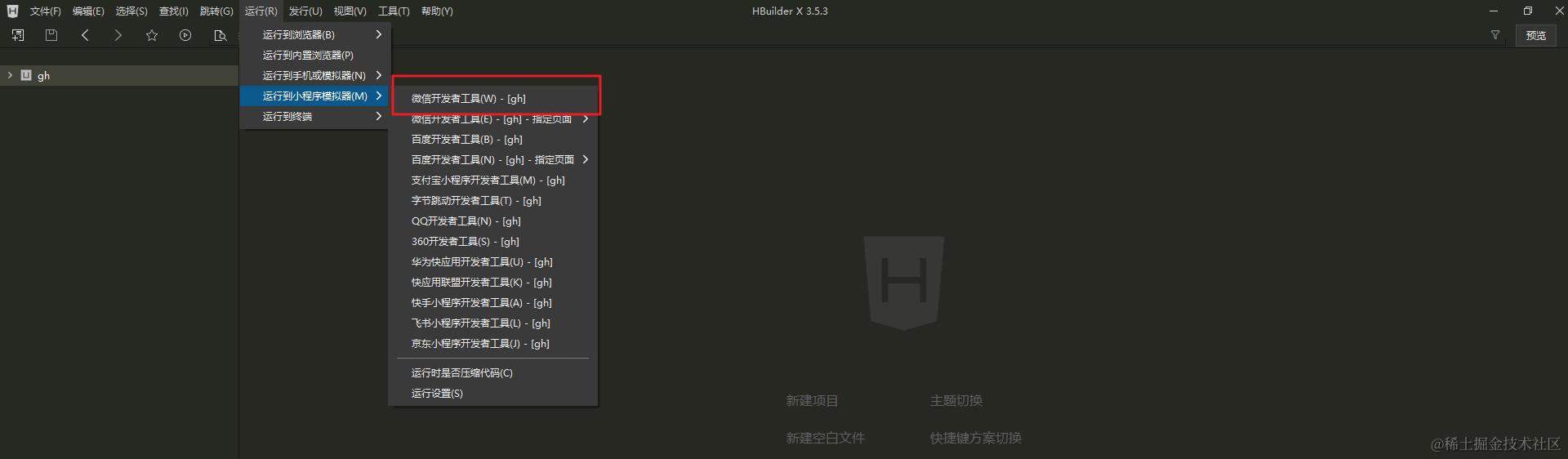Open the 文件(F) menu
Image resolution: width=1568 pixels, height=459 pixels.
[x=46, y=11]
